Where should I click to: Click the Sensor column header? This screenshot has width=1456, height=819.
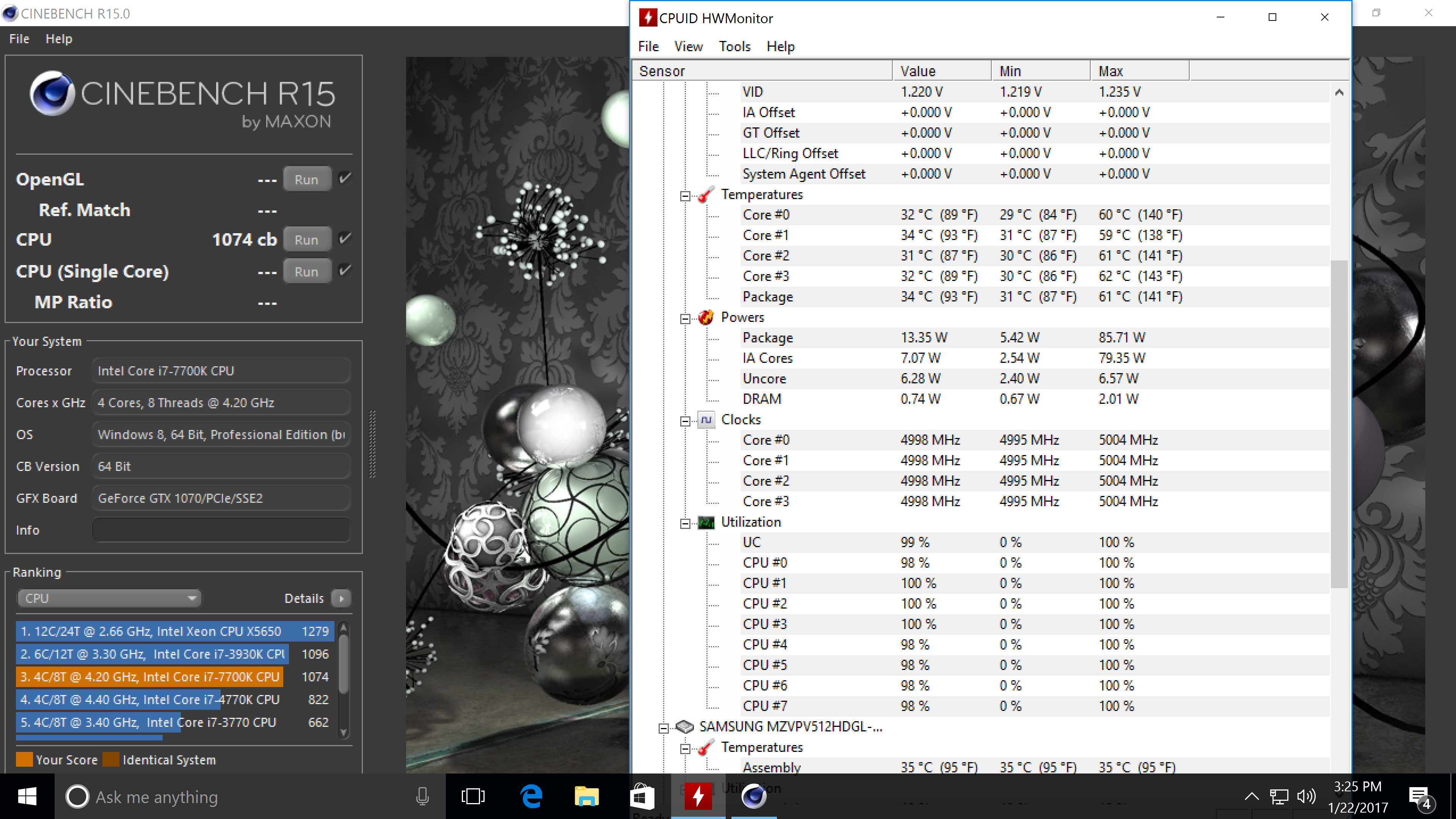[762, 71]
